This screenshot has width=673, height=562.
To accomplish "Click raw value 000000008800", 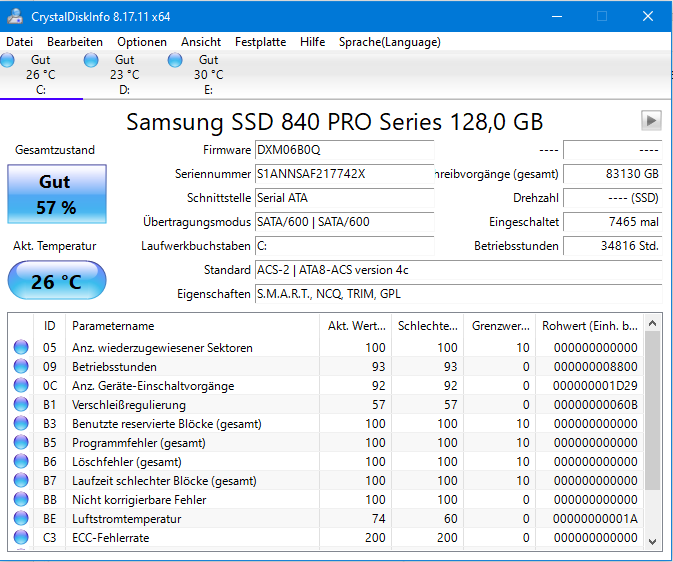I will click(595, 367).
